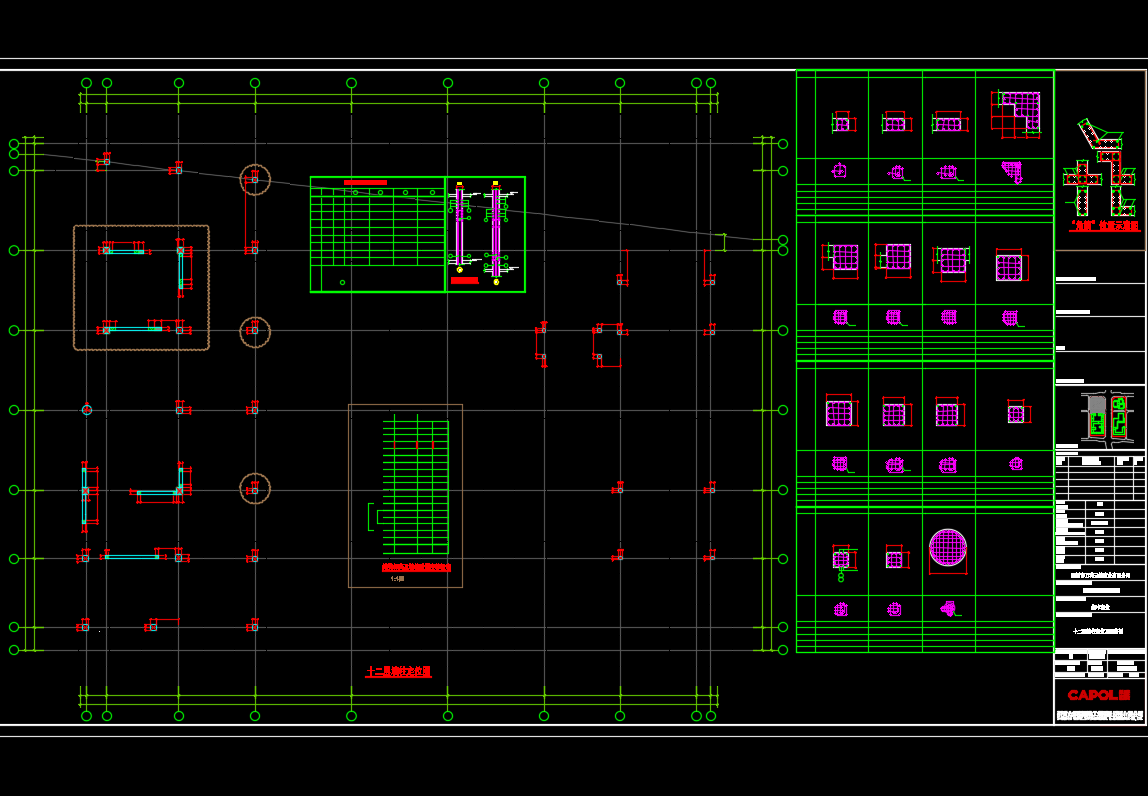This screenshot has height=796, width=1148.
Task: Select the red caption under the ladder-like detail
Action: 417,568
